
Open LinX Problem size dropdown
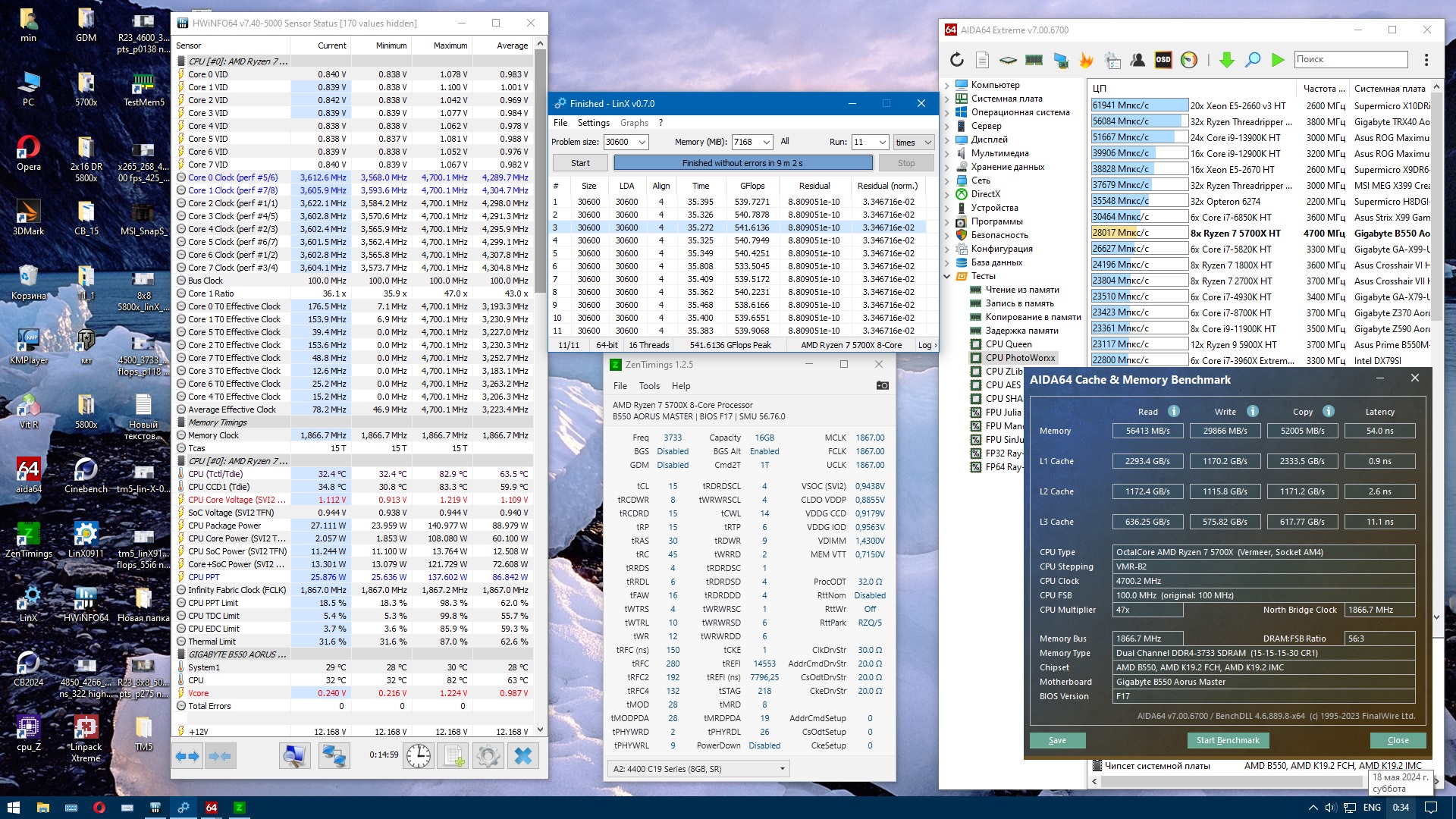[x=642, y=142]
